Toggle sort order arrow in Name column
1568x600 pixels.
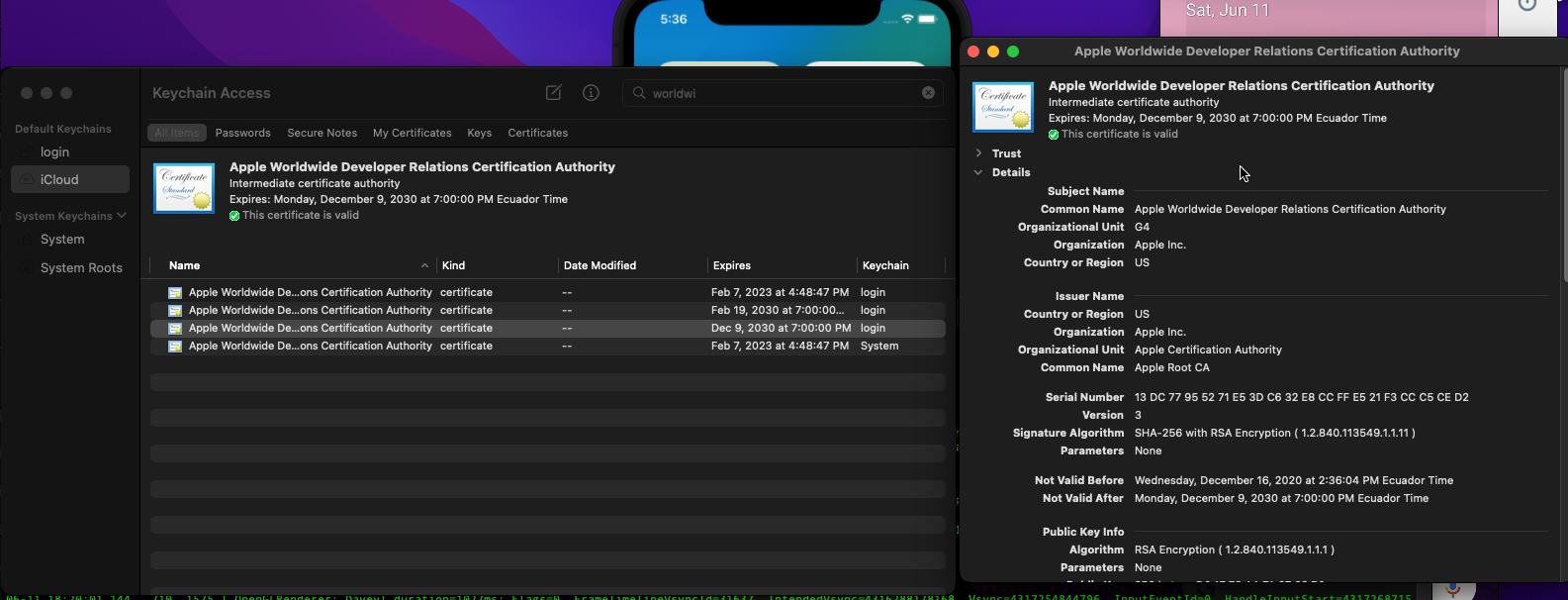(424, 265)
